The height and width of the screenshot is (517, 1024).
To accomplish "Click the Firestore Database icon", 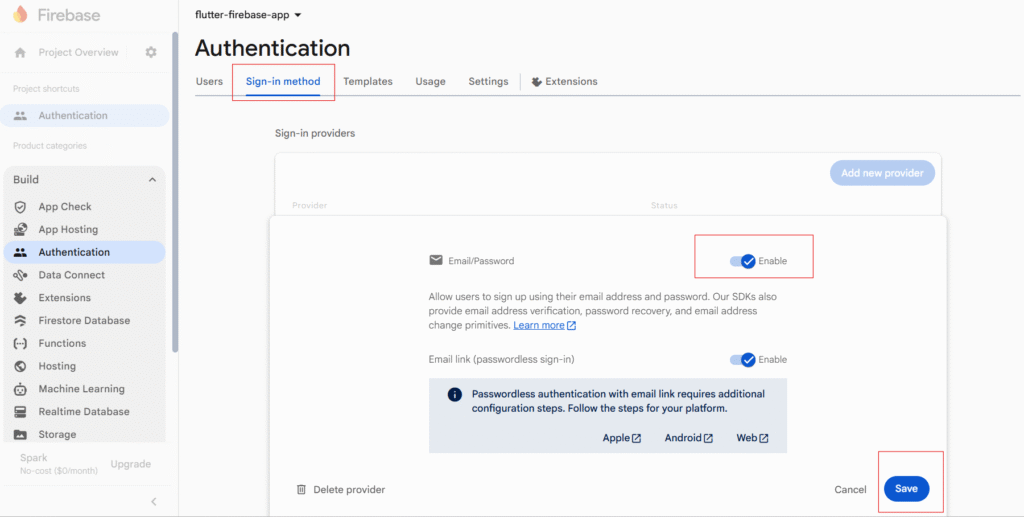I will tap(20, 321).
